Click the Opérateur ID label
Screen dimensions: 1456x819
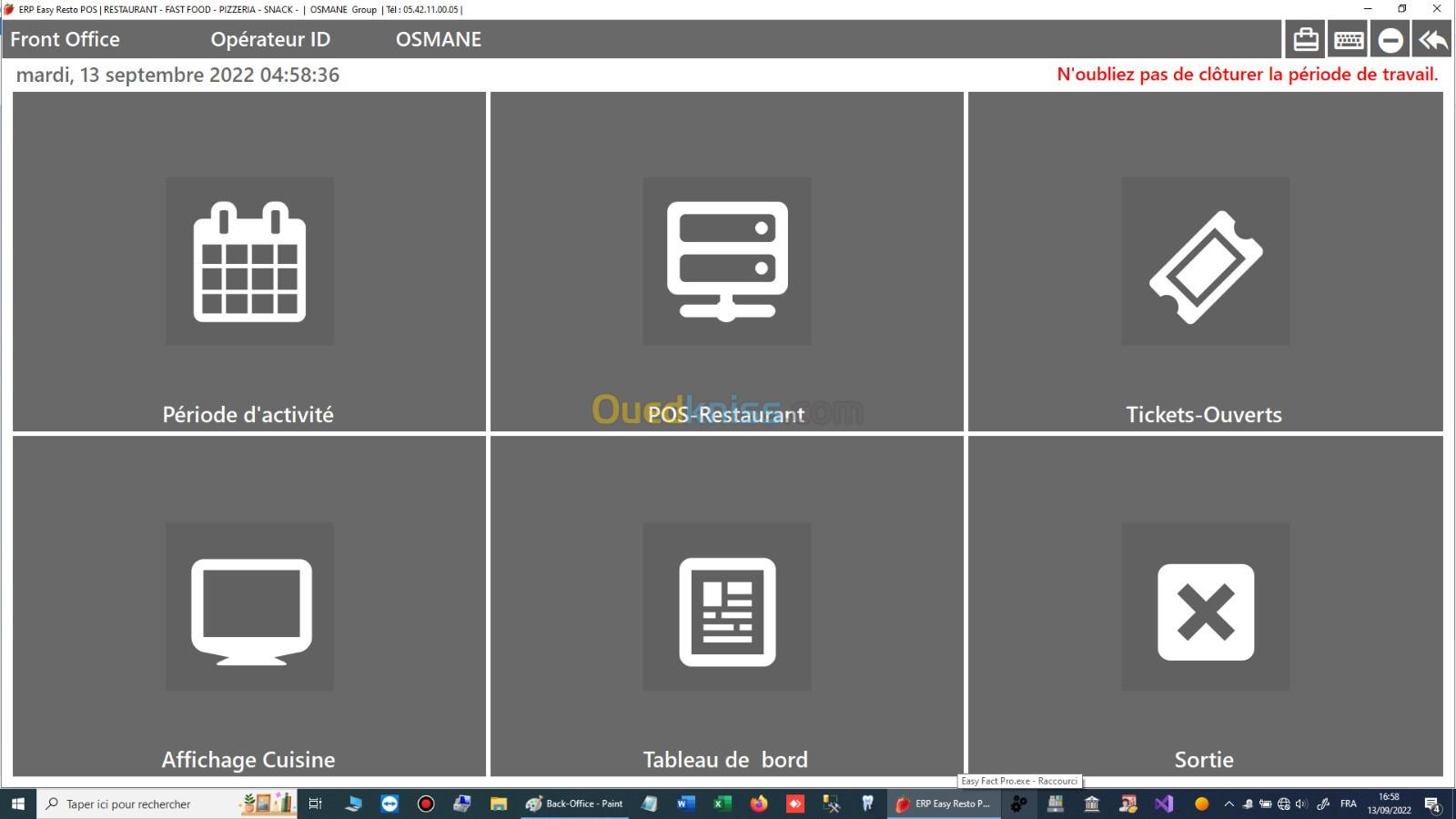(270, 40)
